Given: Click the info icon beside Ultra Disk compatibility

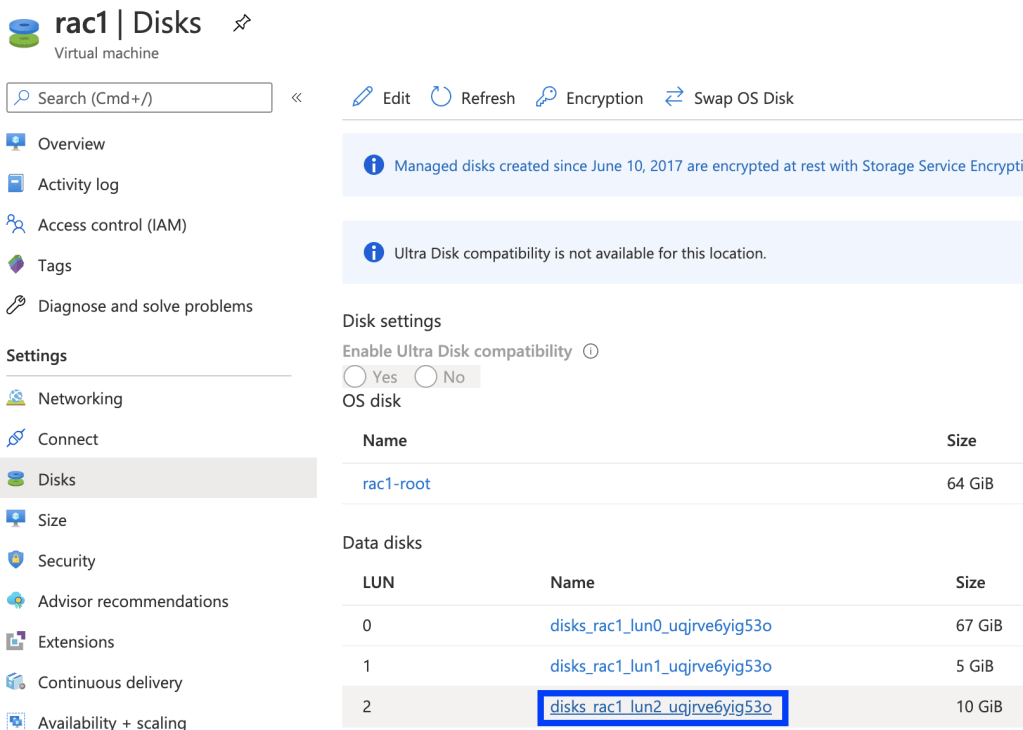Looking at the screenshot, I should (590, 351).
